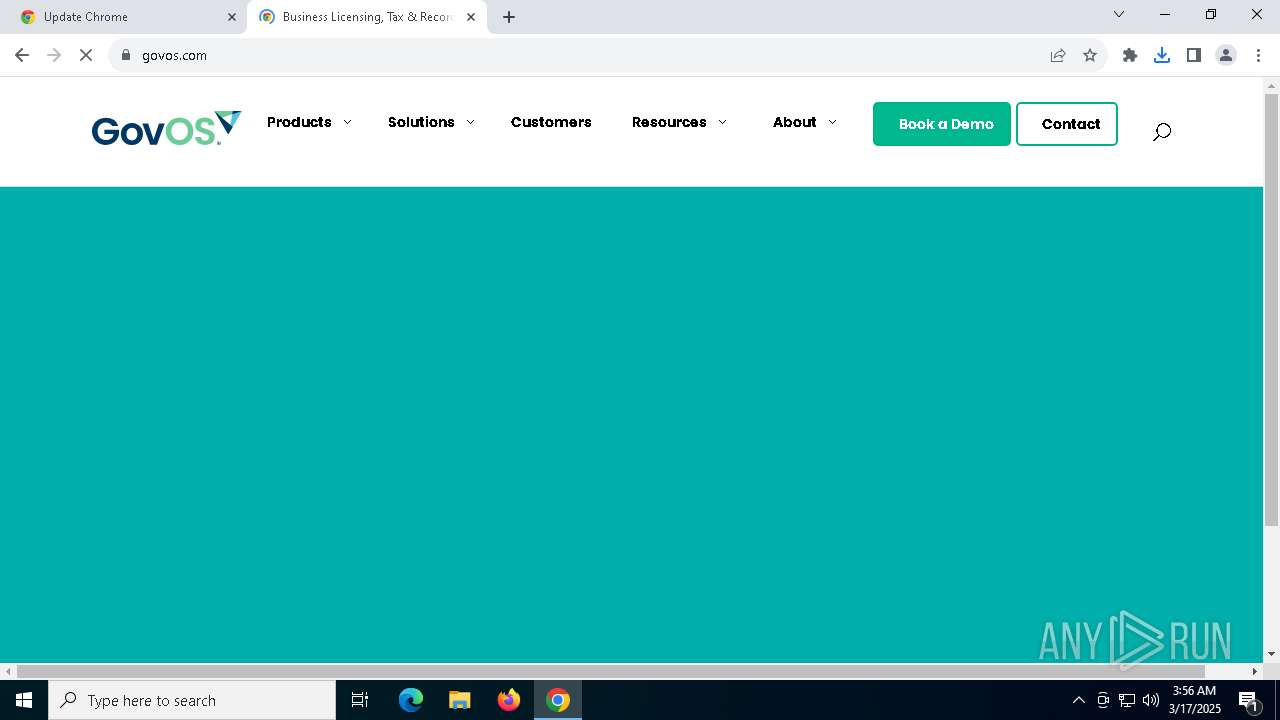Image resolution: width=1280 pixels, height=720 pixels.
Task: Open a new tab with plus button
Action: coord(509,17)
